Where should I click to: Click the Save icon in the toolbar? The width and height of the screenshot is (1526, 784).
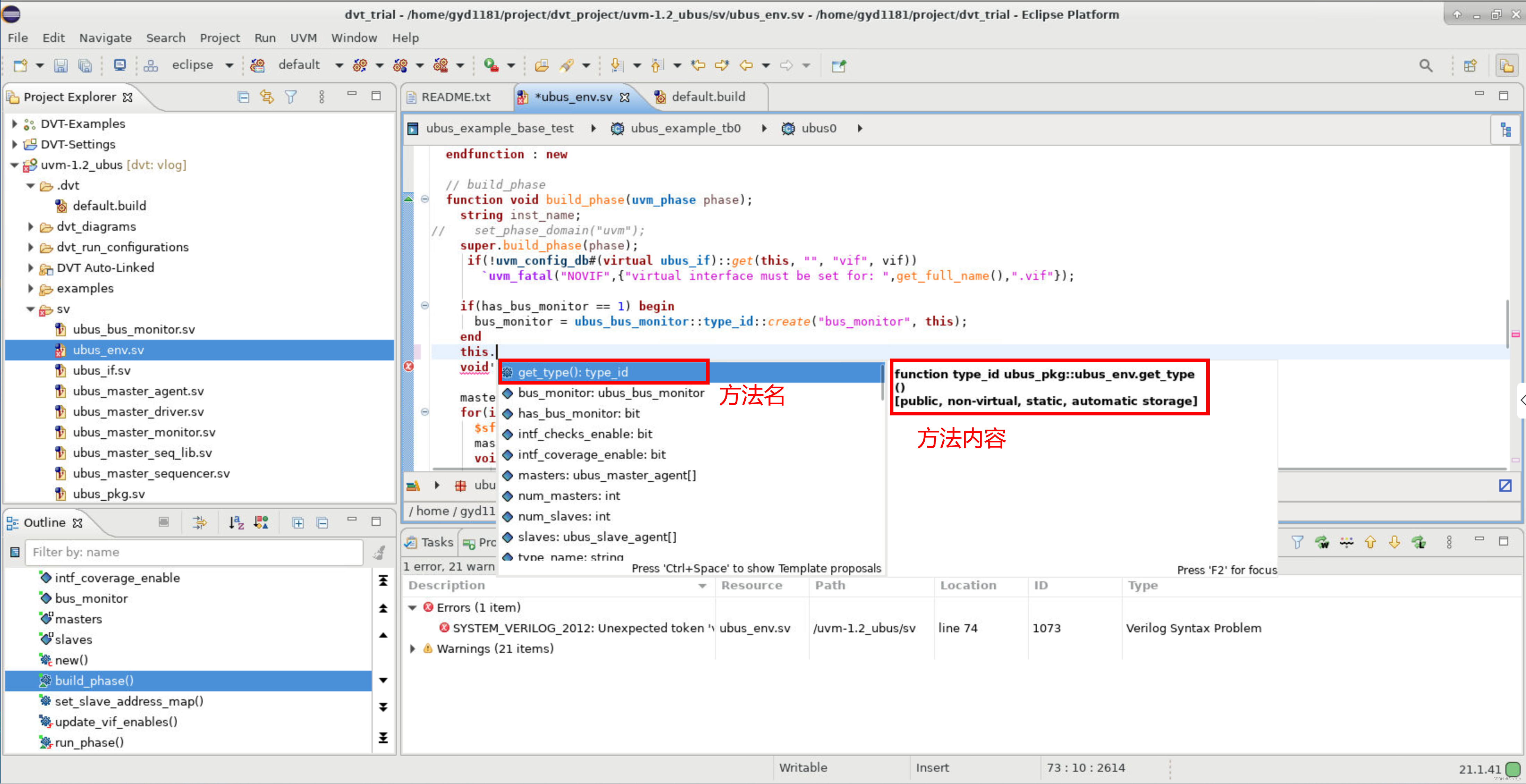point(60,65)
